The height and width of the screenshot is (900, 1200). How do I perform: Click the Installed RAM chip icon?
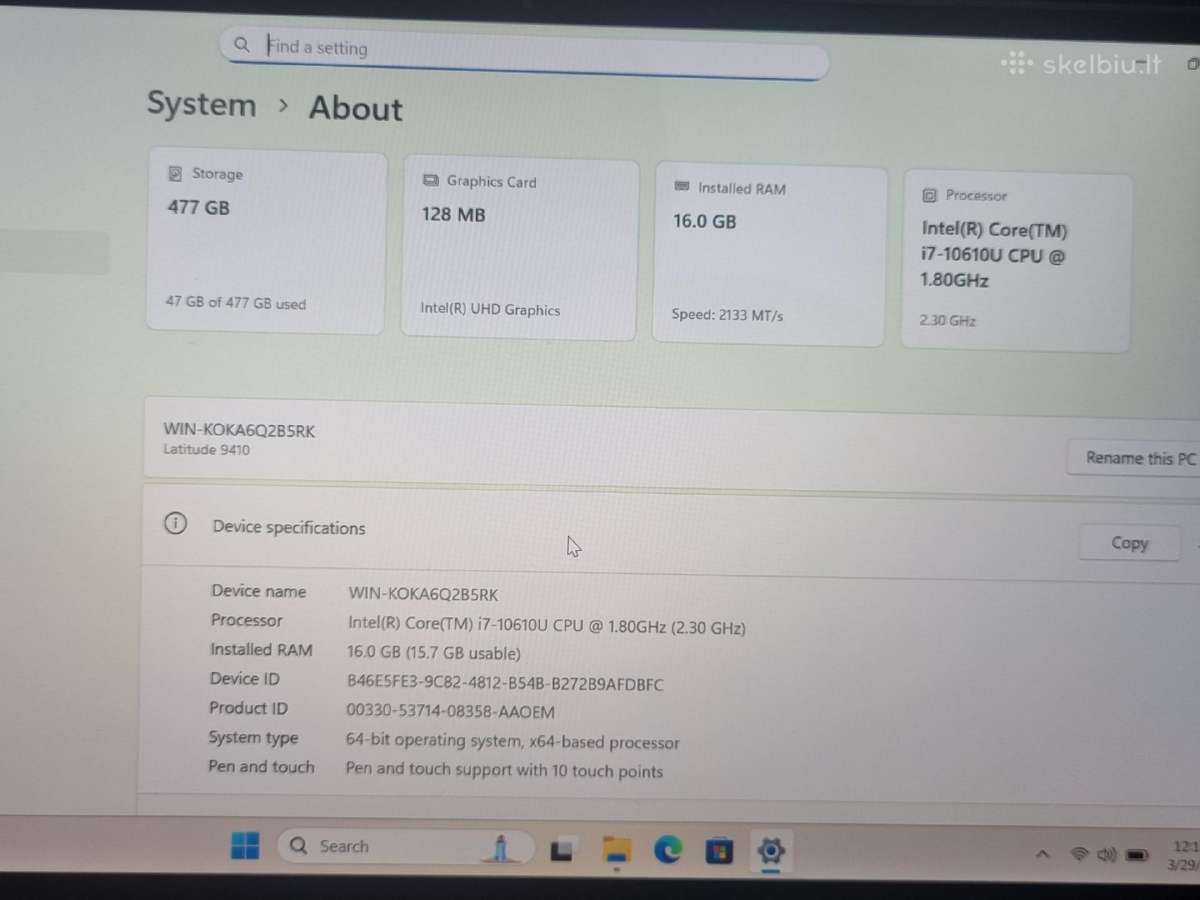coord(682,187)
